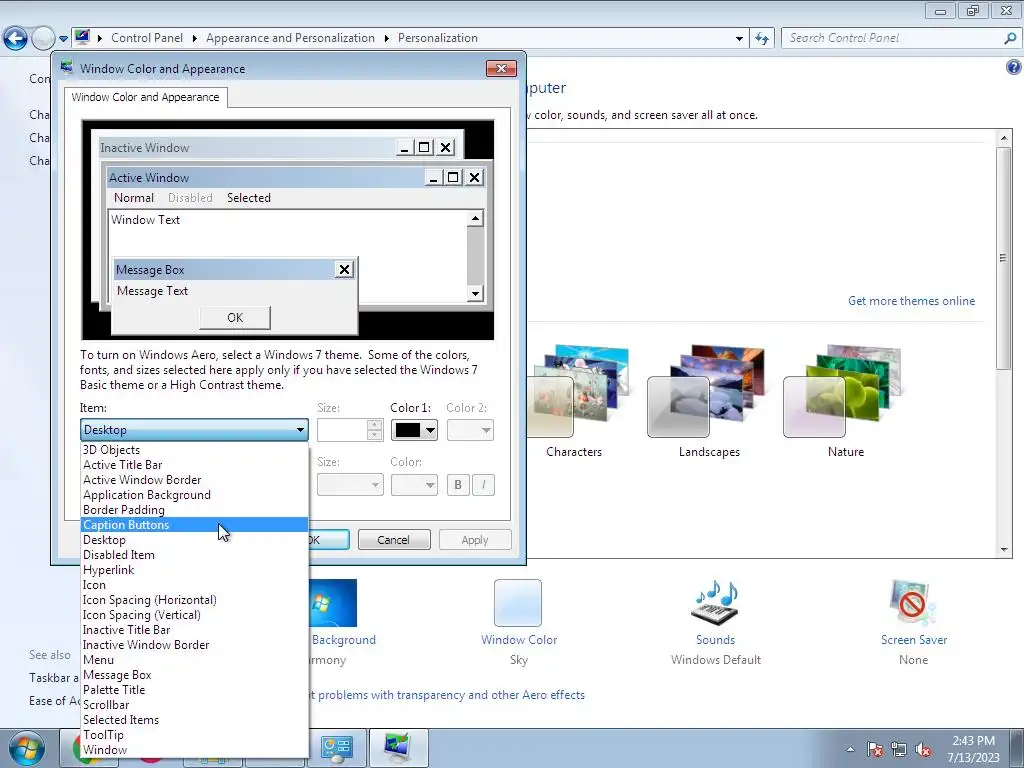The height and width of the screenshot is (768, 1024).
Task: Expand address bar history dropdown
Action: click(x=739, y=39)
